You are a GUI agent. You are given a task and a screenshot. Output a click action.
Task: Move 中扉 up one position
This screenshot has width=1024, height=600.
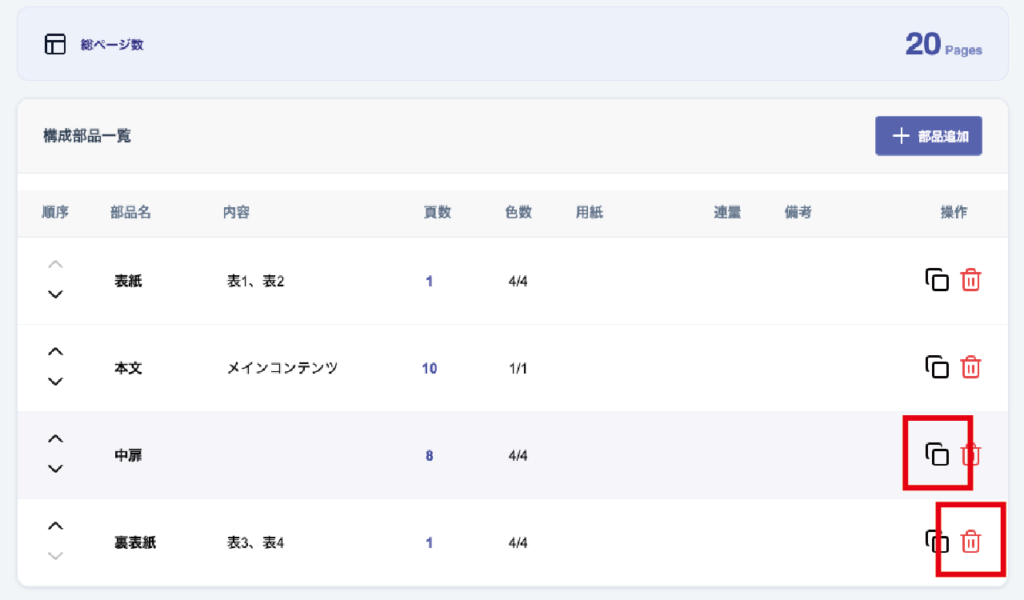tap(56, 439)
